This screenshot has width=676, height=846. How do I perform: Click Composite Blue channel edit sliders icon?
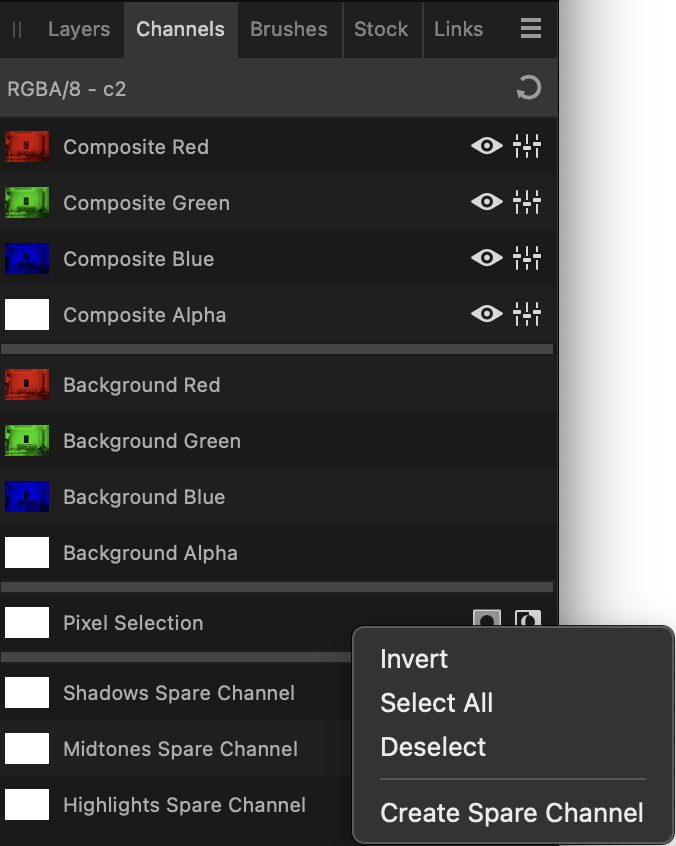527,259
